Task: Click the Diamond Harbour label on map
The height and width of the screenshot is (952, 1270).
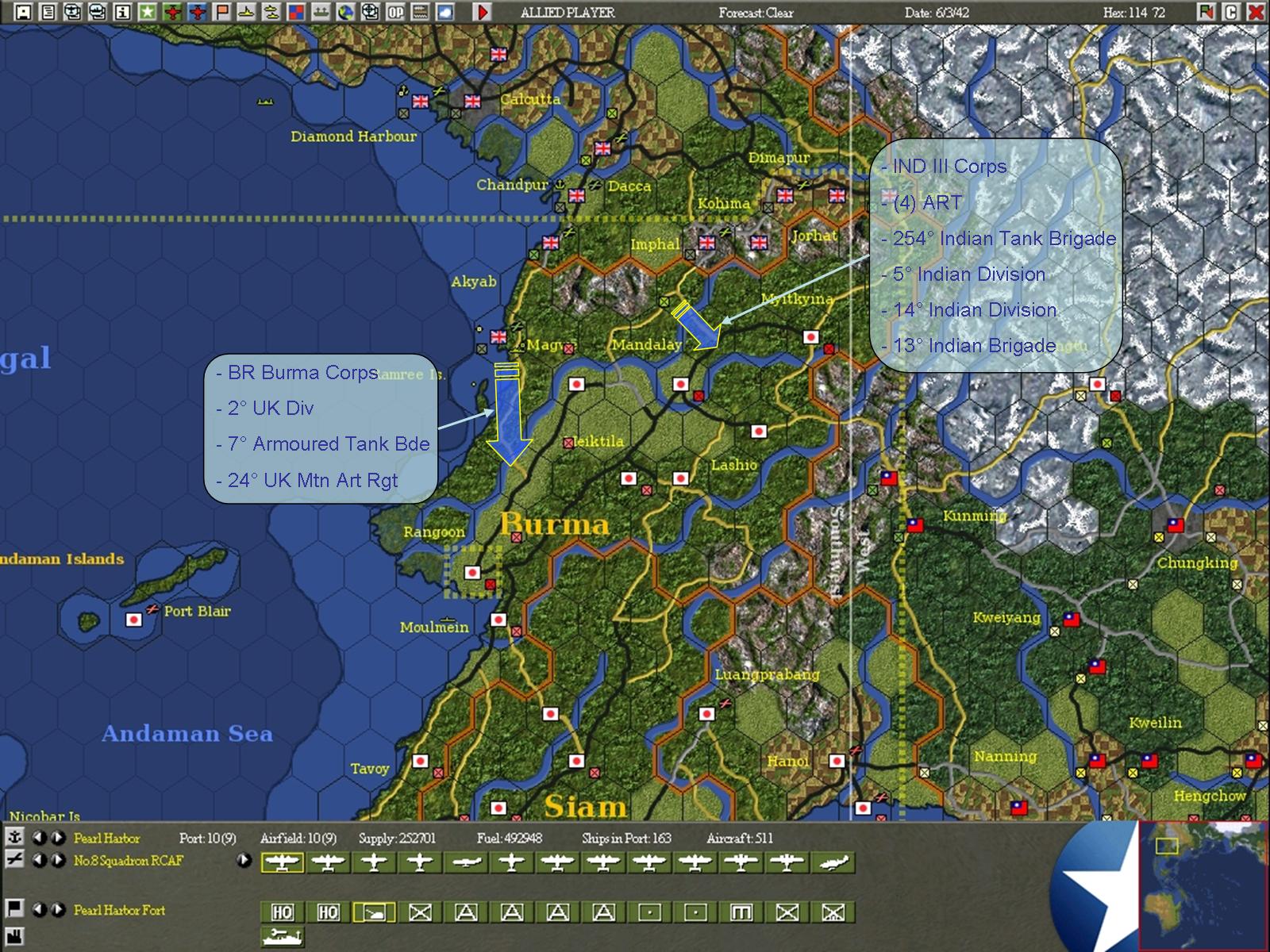Action: point(353,136)
